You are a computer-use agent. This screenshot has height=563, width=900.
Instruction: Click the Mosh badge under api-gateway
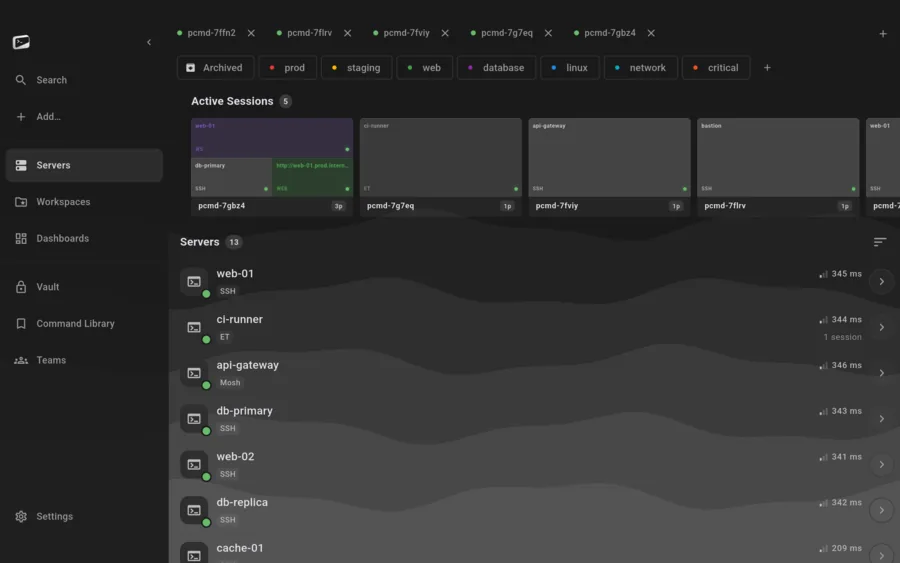pos(230,383)
